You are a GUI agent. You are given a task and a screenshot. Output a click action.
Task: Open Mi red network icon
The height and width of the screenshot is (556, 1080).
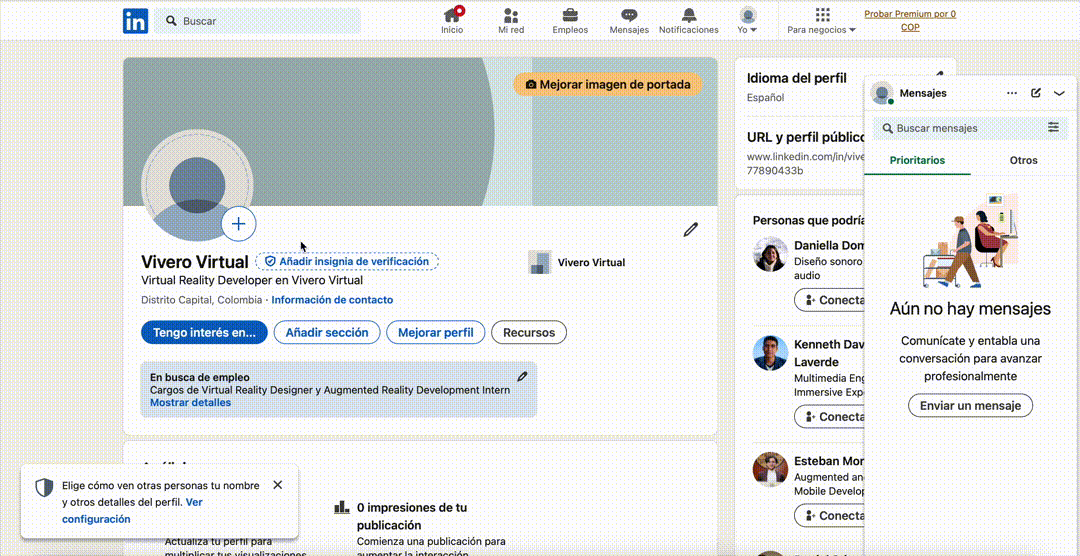(510, 21)
